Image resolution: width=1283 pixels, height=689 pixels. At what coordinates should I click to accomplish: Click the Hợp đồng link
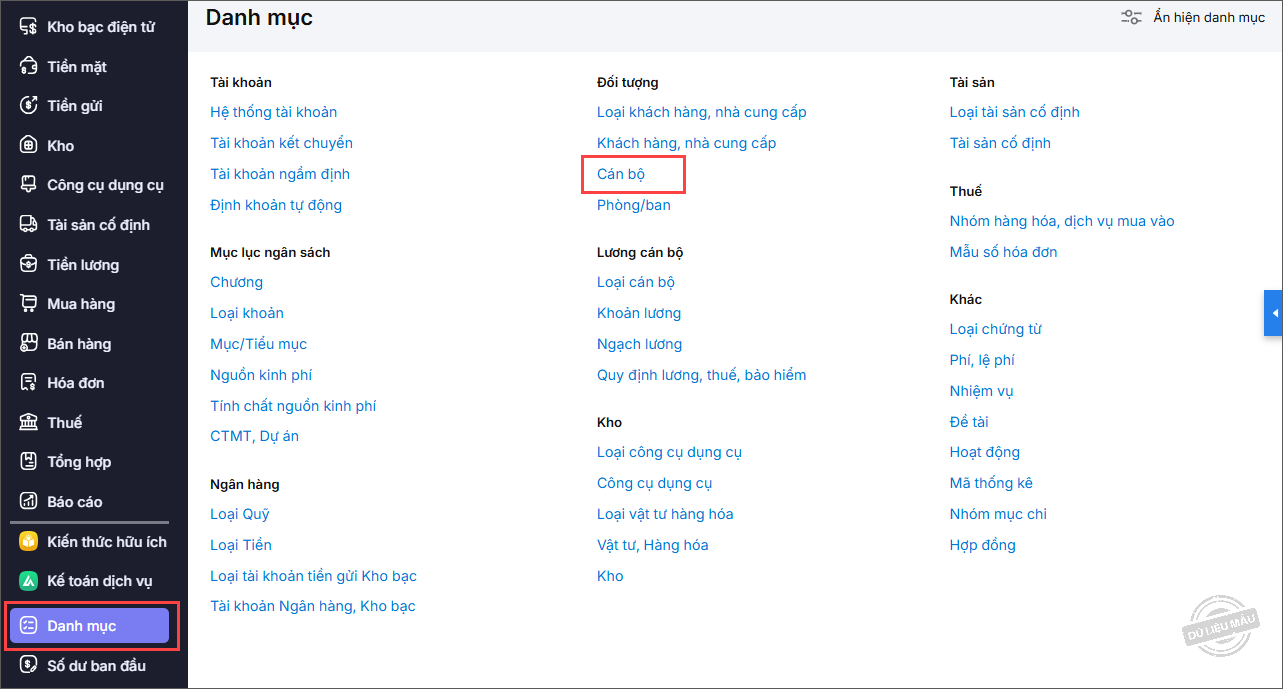coord(983,545)
